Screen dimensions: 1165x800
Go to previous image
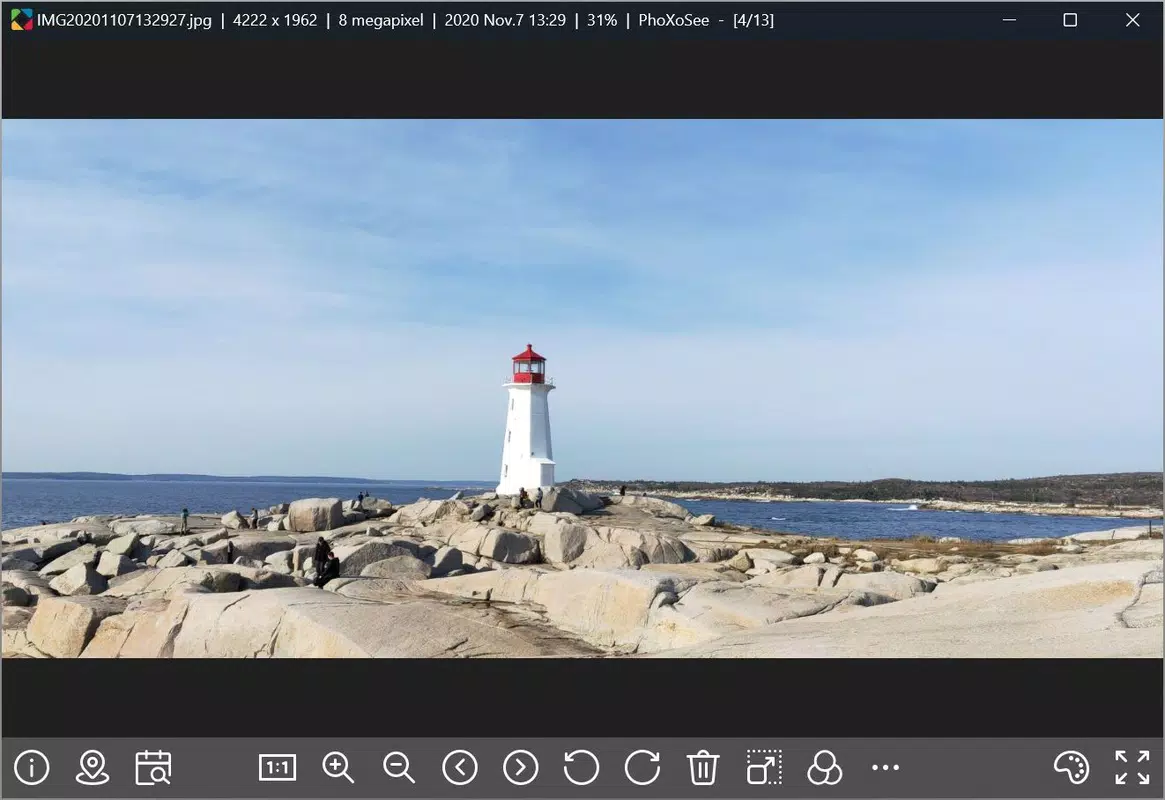[x=460, y=767]
